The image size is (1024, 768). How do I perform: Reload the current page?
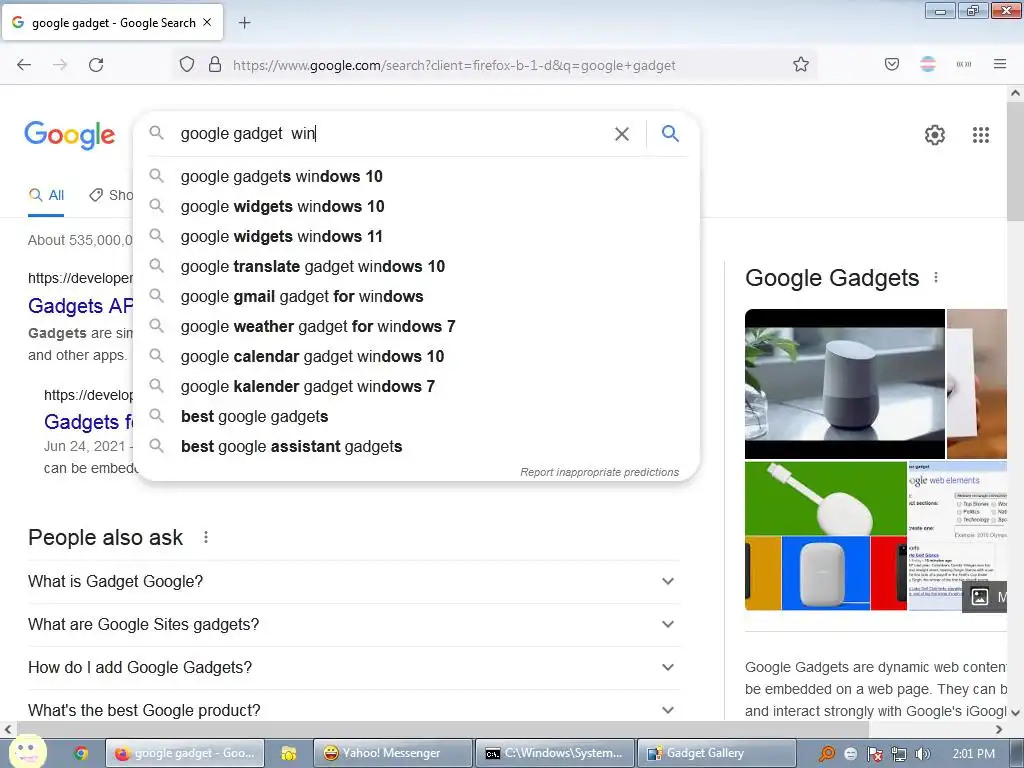[96, 65]
